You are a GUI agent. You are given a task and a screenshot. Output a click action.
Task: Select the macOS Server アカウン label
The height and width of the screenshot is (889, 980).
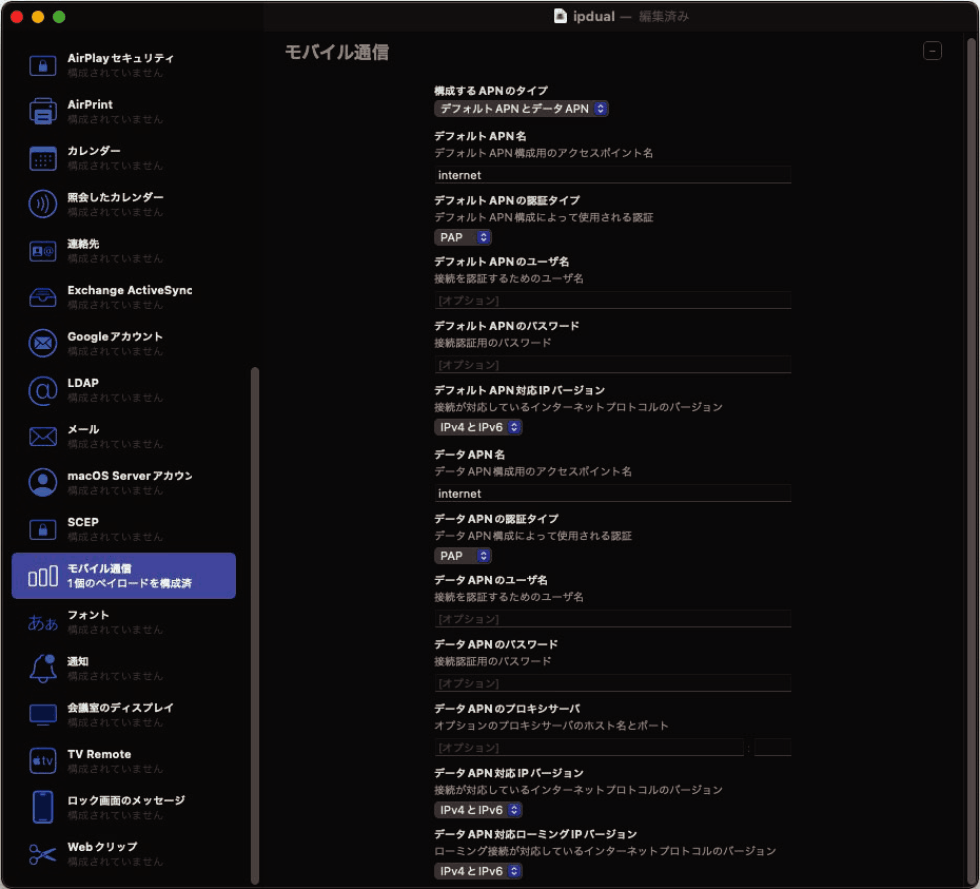(x=130, y=476)
